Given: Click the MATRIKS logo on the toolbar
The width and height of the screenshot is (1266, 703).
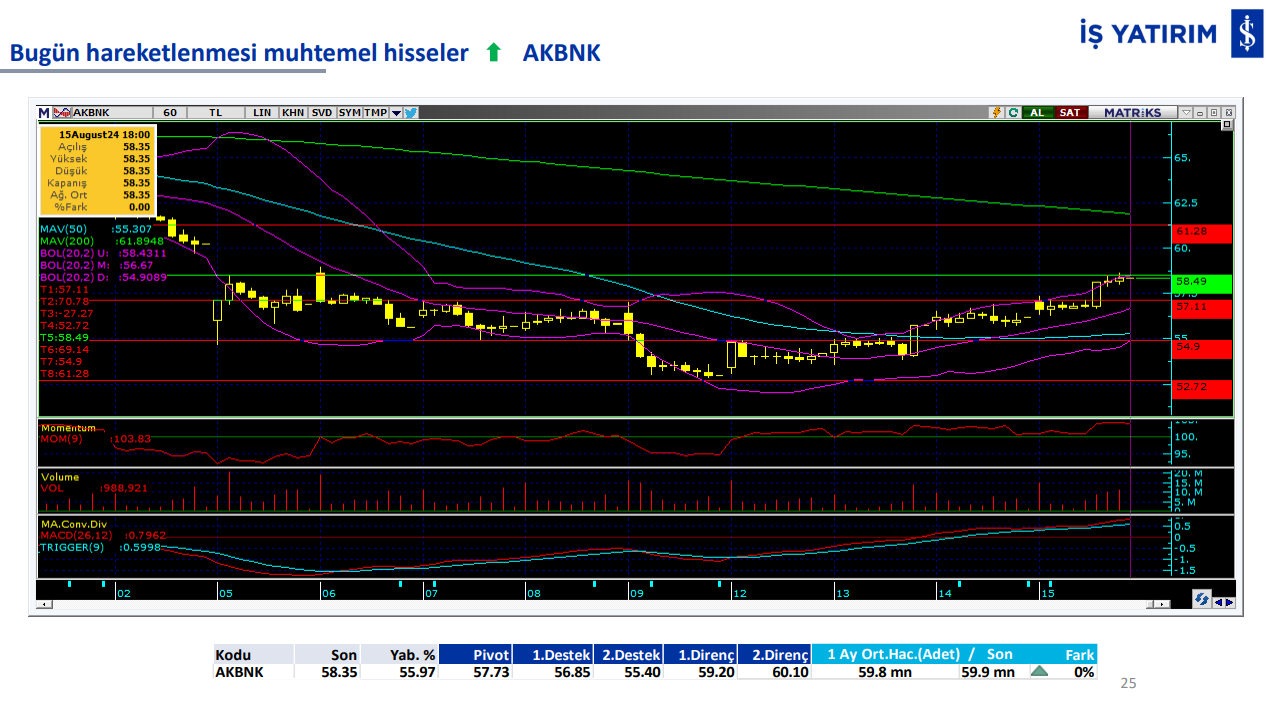Looking at the screenshot, I should (x=1133, y=112).
